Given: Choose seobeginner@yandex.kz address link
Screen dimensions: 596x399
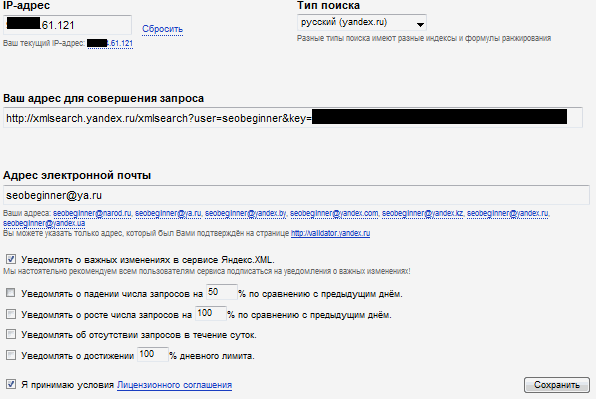Looking at the screenshot, I should tap(422, 213).
